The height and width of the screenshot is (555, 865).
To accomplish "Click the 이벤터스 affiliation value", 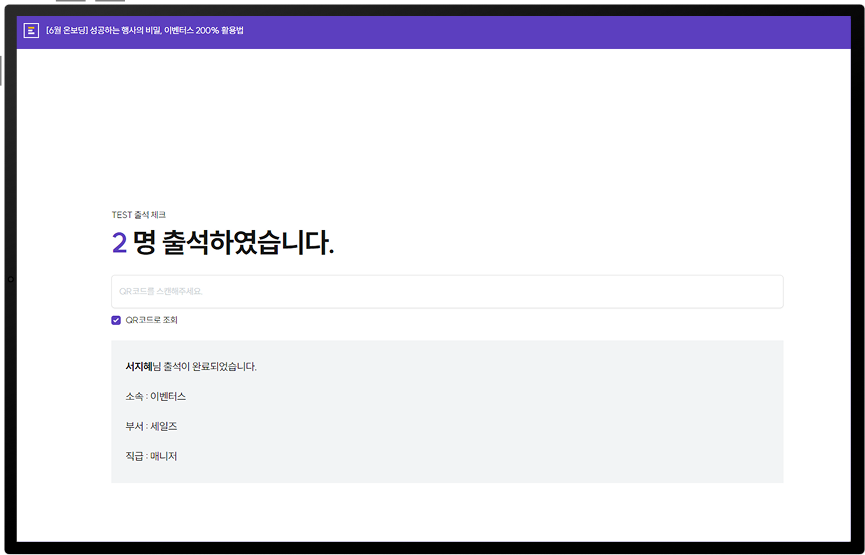I will 168,397.
